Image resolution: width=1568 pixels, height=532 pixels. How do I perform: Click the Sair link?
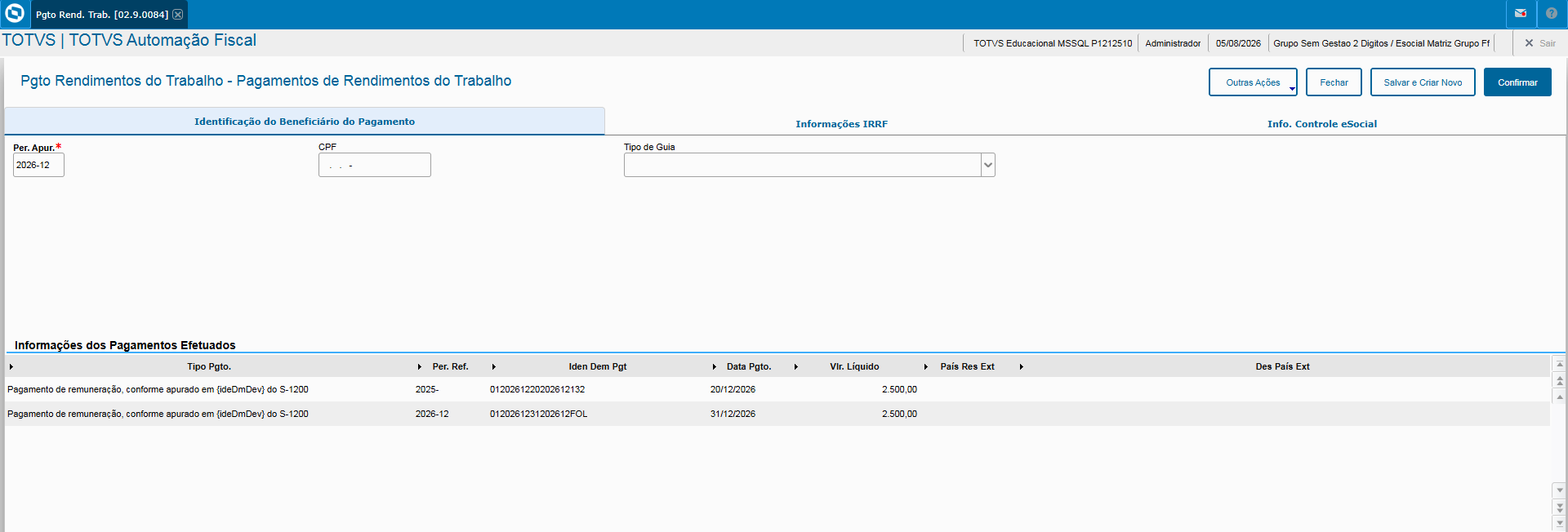tap(1548, 43)
